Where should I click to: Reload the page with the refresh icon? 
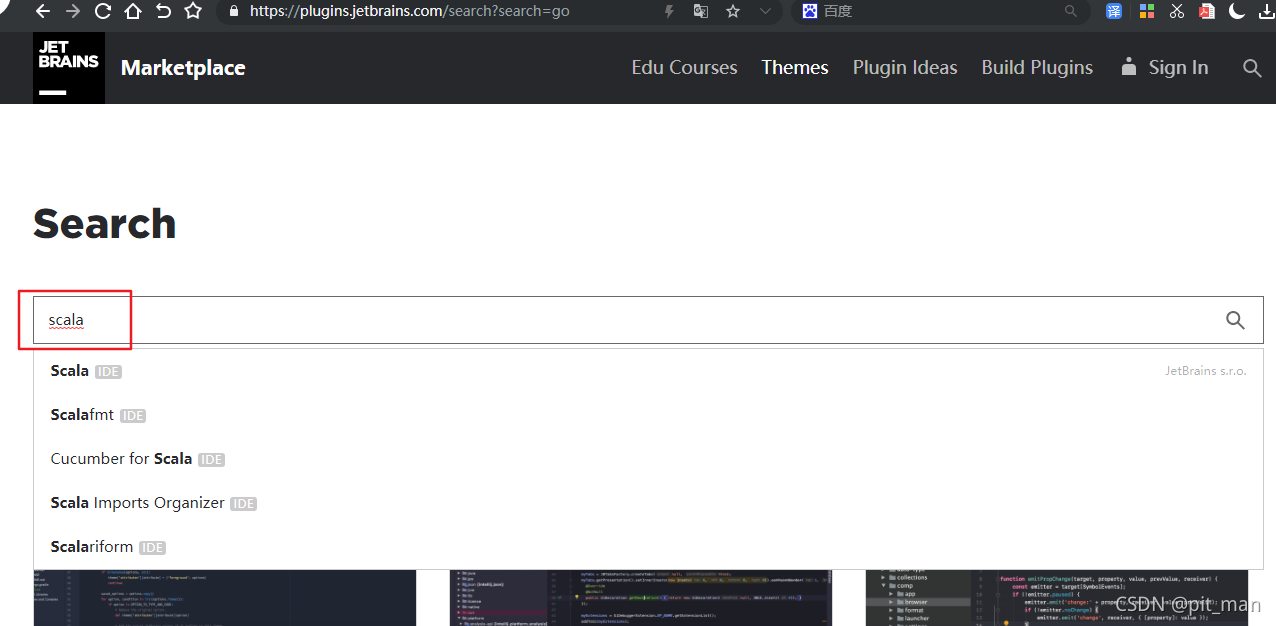click(102, 12)
